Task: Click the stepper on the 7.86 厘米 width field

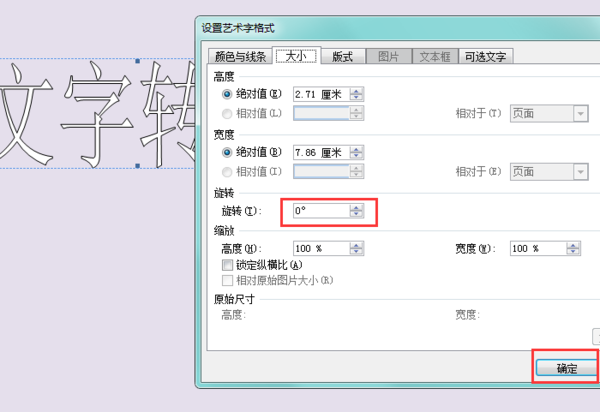Action: click(x=356, y=153)
